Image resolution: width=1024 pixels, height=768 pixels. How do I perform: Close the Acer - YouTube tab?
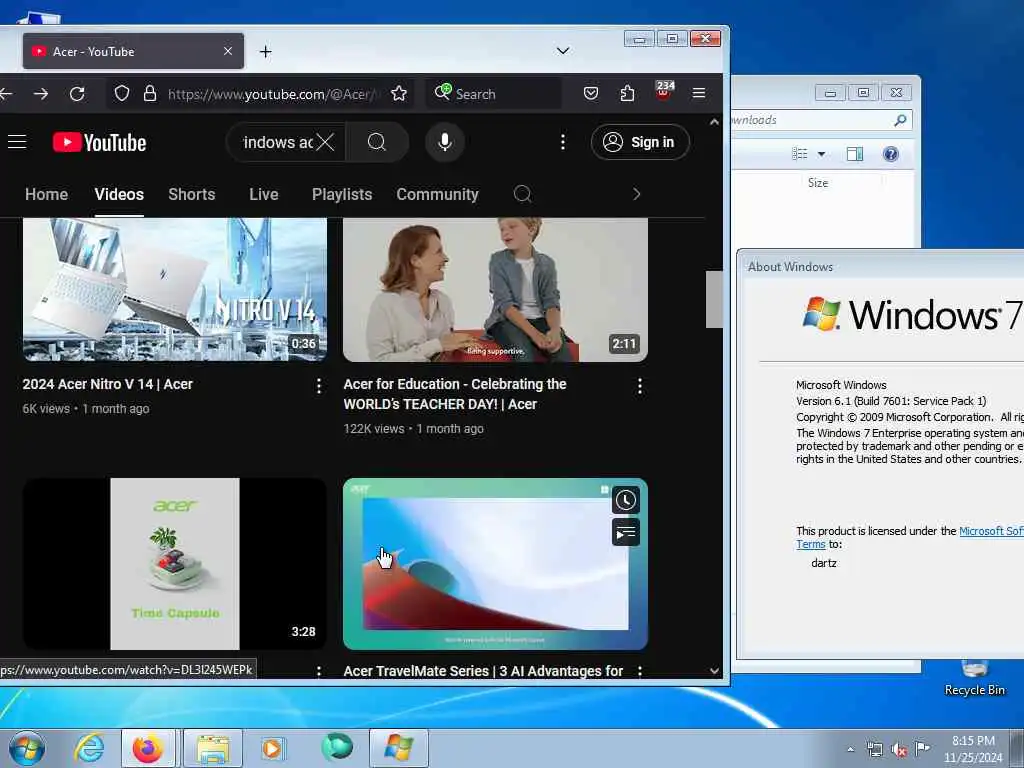click(228, 51)
